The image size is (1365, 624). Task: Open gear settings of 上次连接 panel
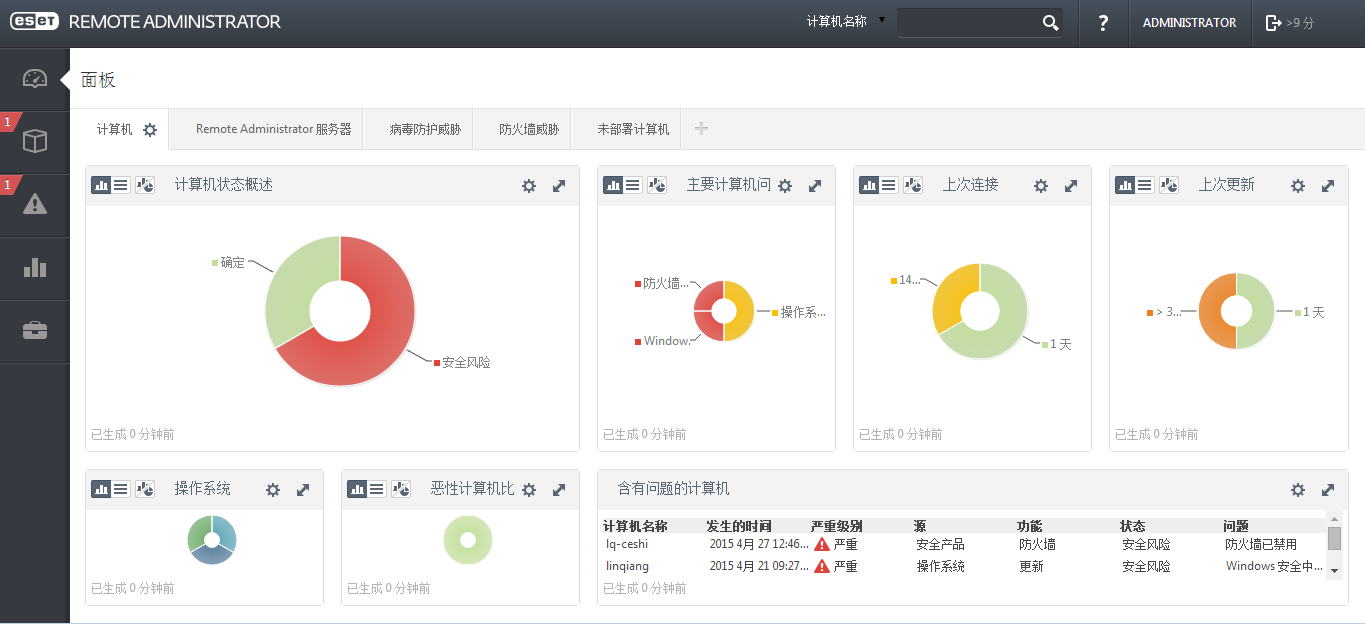tap(1041, 186)
